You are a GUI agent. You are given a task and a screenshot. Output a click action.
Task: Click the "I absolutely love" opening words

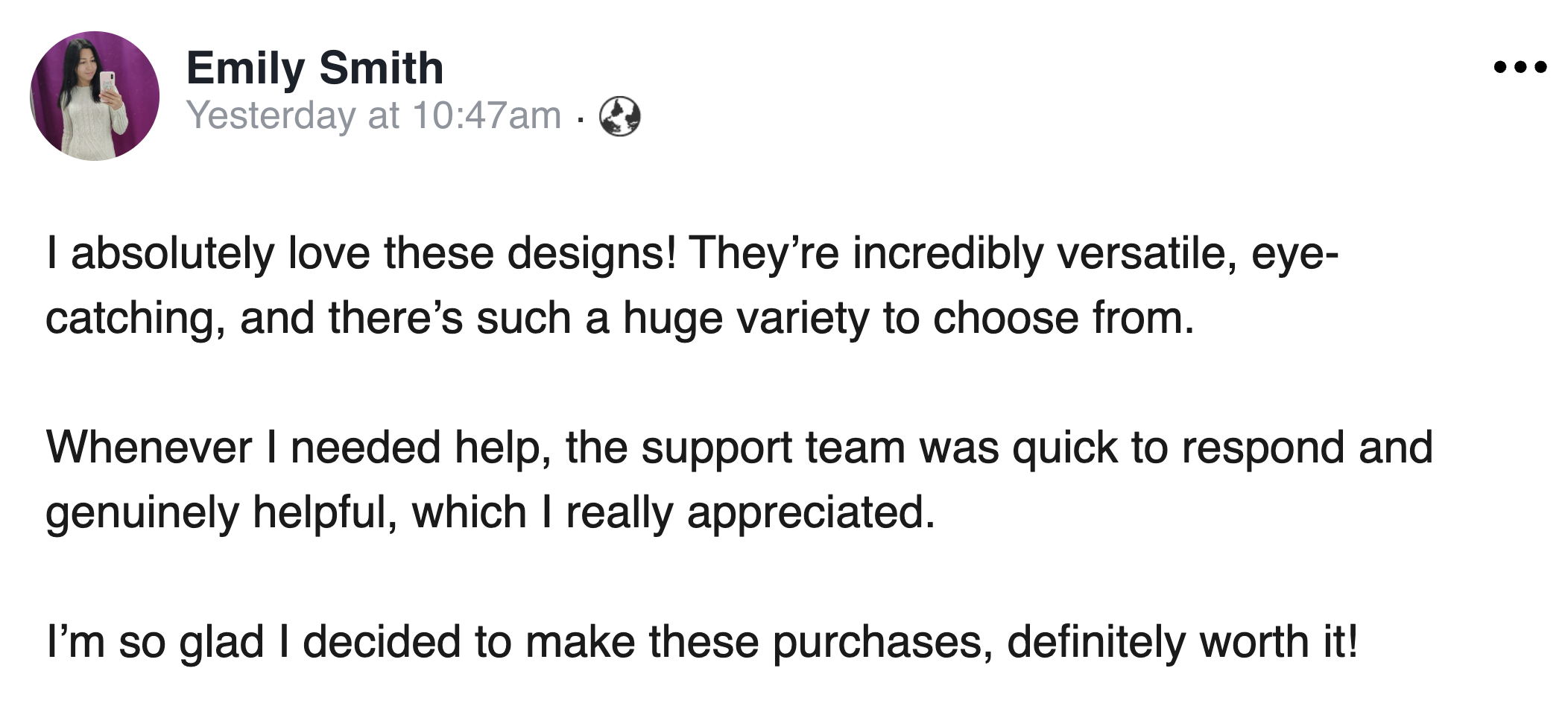coord(159,253)
